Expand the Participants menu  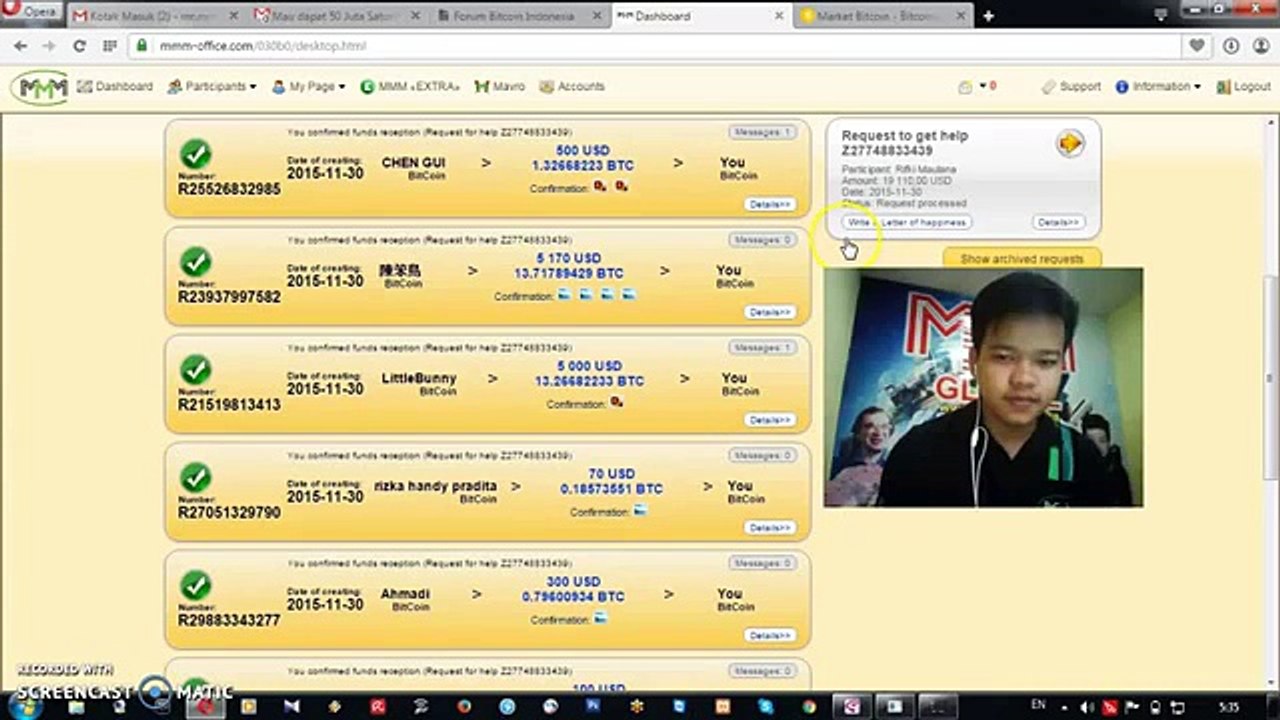point(212,87)
